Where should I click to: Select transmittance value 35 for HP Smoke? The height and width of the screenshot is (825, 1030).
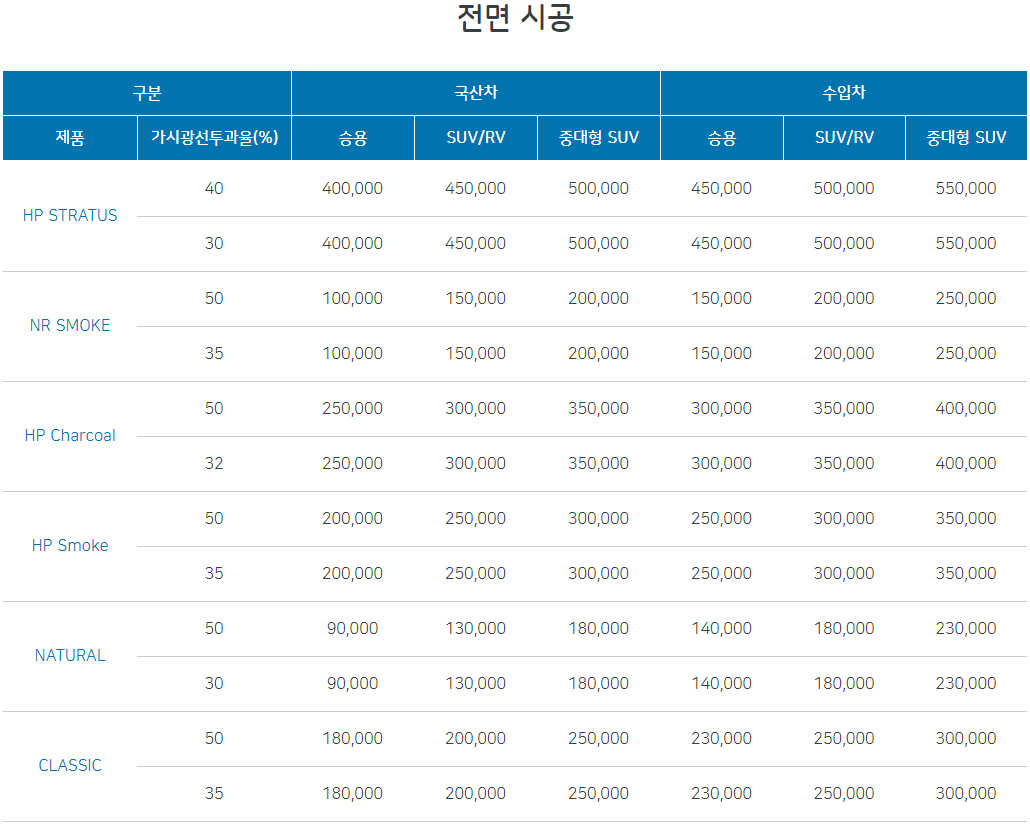(x=214, y=573)
